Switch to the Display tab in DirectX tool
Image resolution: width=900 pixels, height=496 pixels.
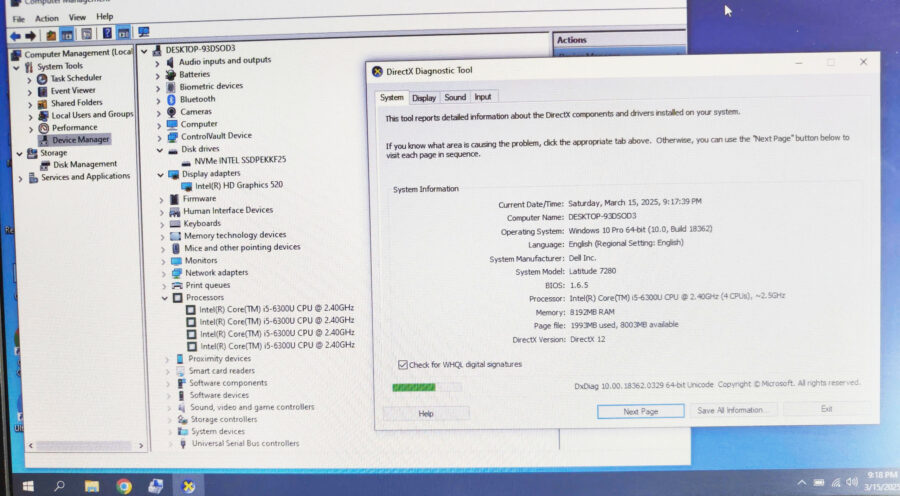[424, 98]
